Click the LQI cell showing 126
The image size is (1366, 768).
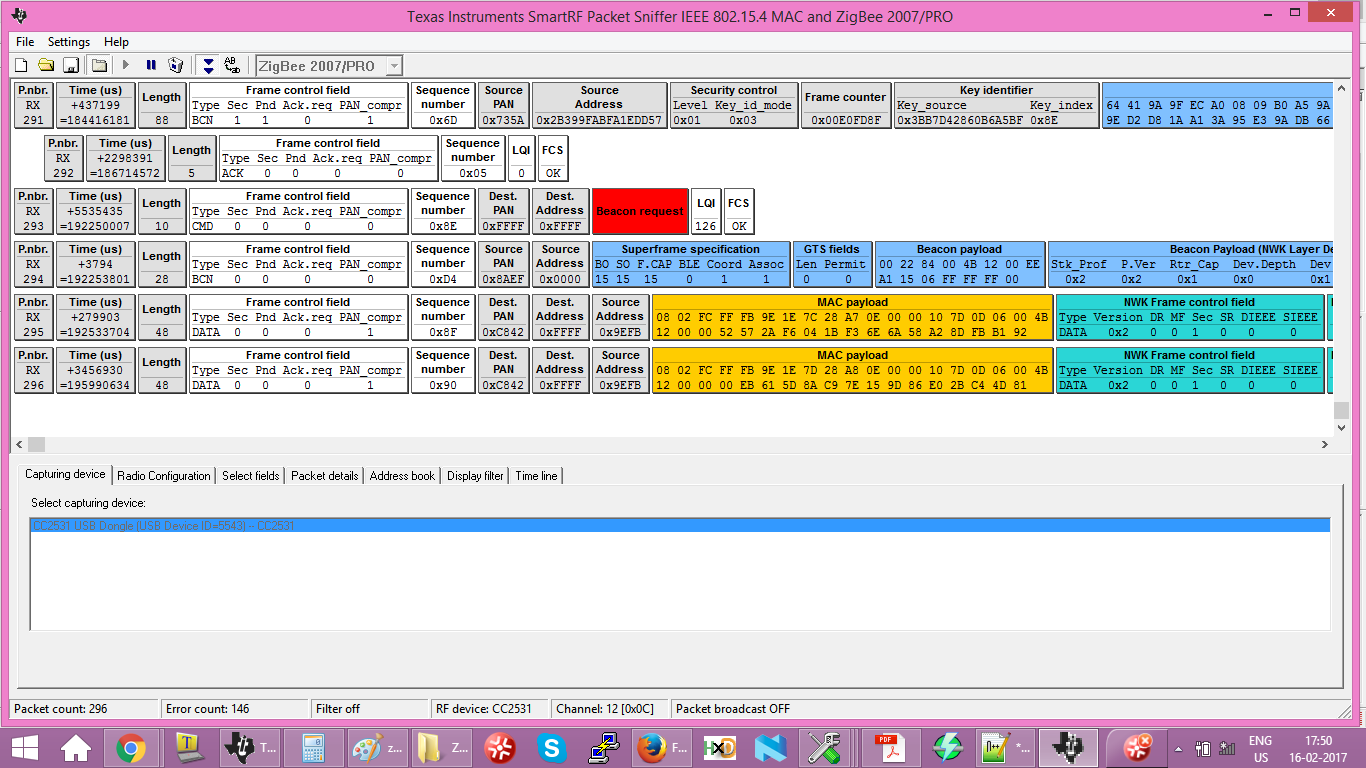pyautogui.click(x=706, y=211)
